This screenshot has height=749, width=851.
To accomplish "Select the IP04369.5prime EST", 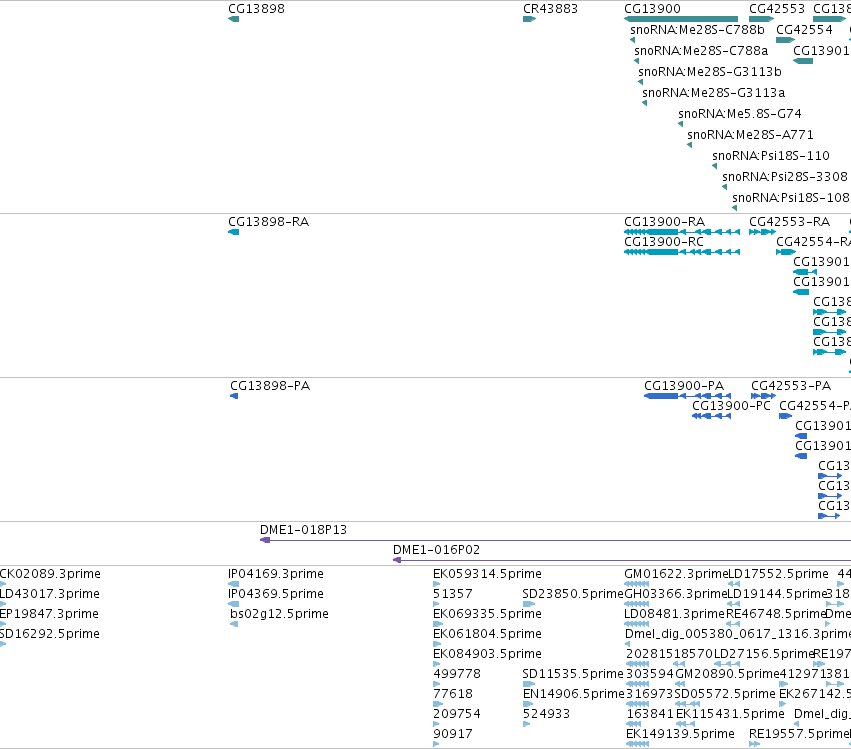I will tap(276, 594).
